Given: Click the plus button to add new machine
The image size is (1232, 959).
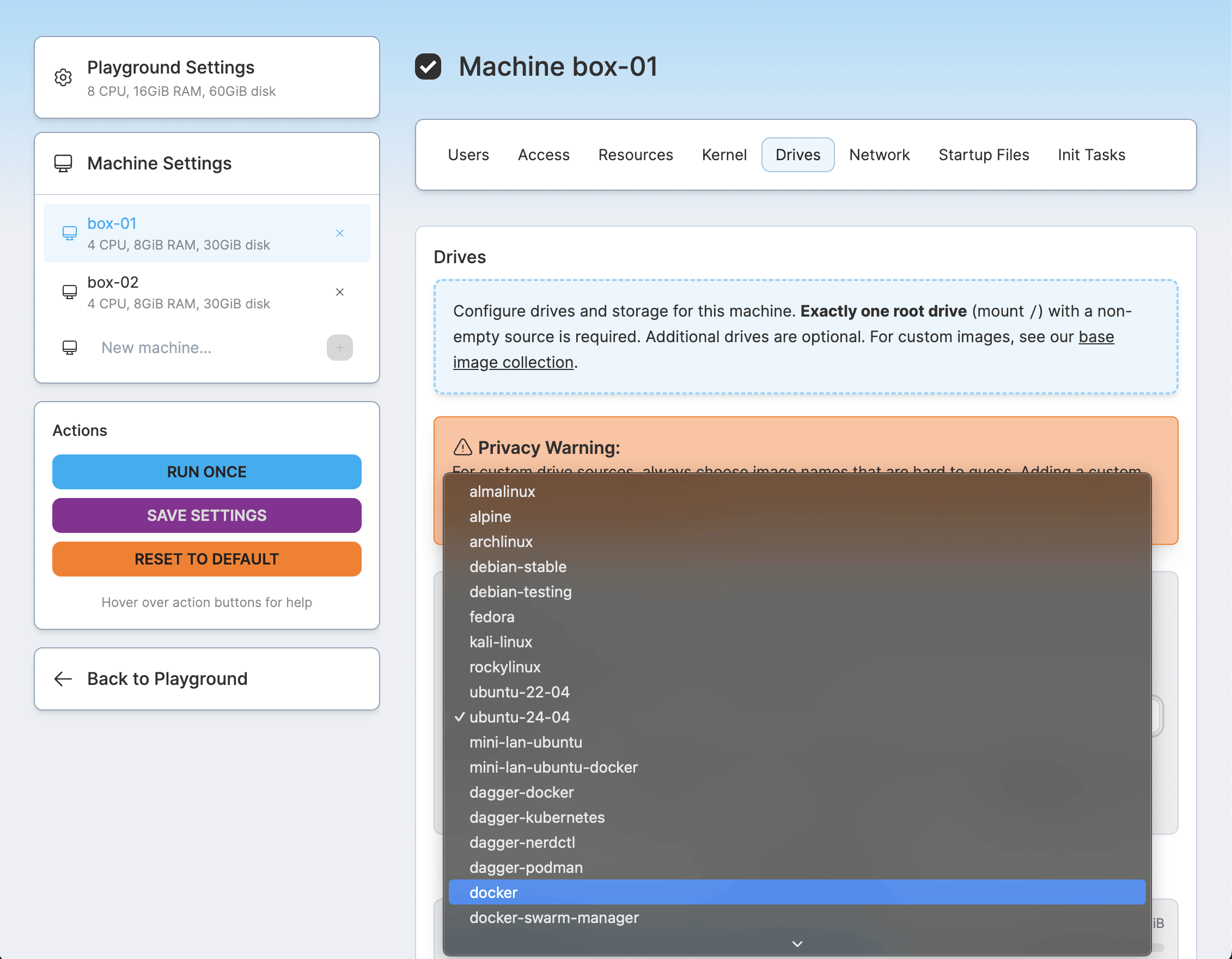Looking at the screenshot, I should tap(340, 348).
